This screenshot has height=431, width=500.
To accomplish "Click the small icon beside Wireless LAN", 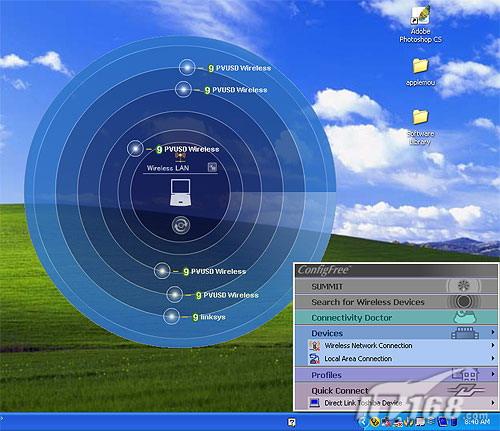I will point(212,167).
